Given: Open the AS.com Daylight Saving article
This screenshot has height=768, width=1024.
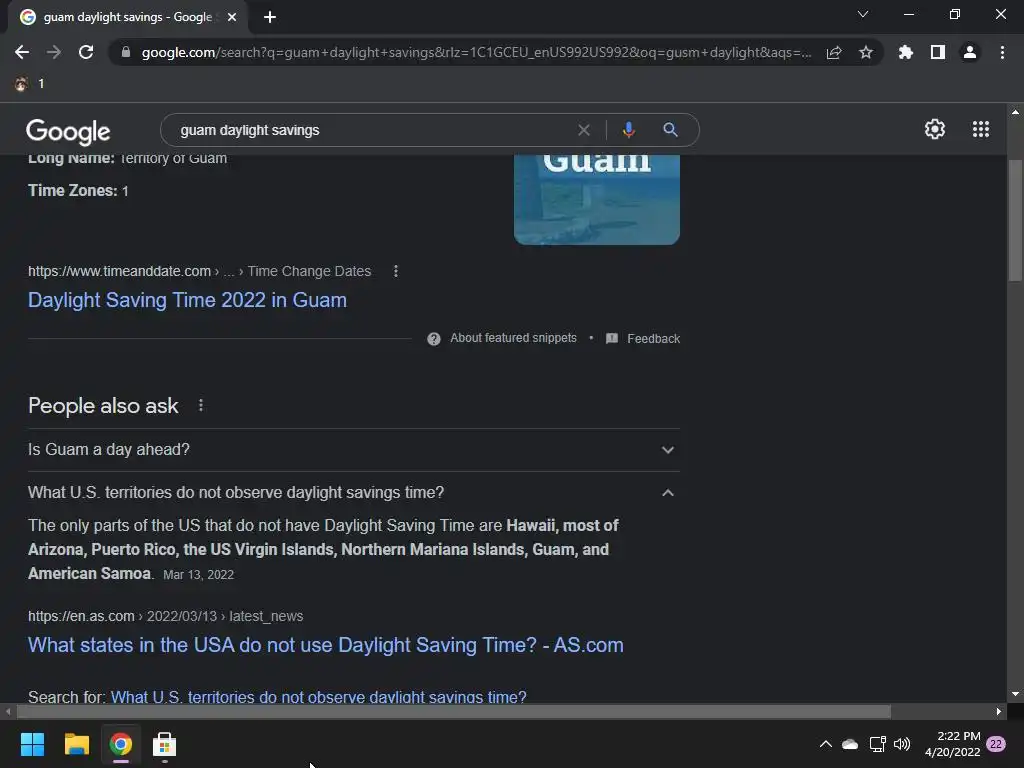Looking at the screenshot, I should click(x=326, y=645).
